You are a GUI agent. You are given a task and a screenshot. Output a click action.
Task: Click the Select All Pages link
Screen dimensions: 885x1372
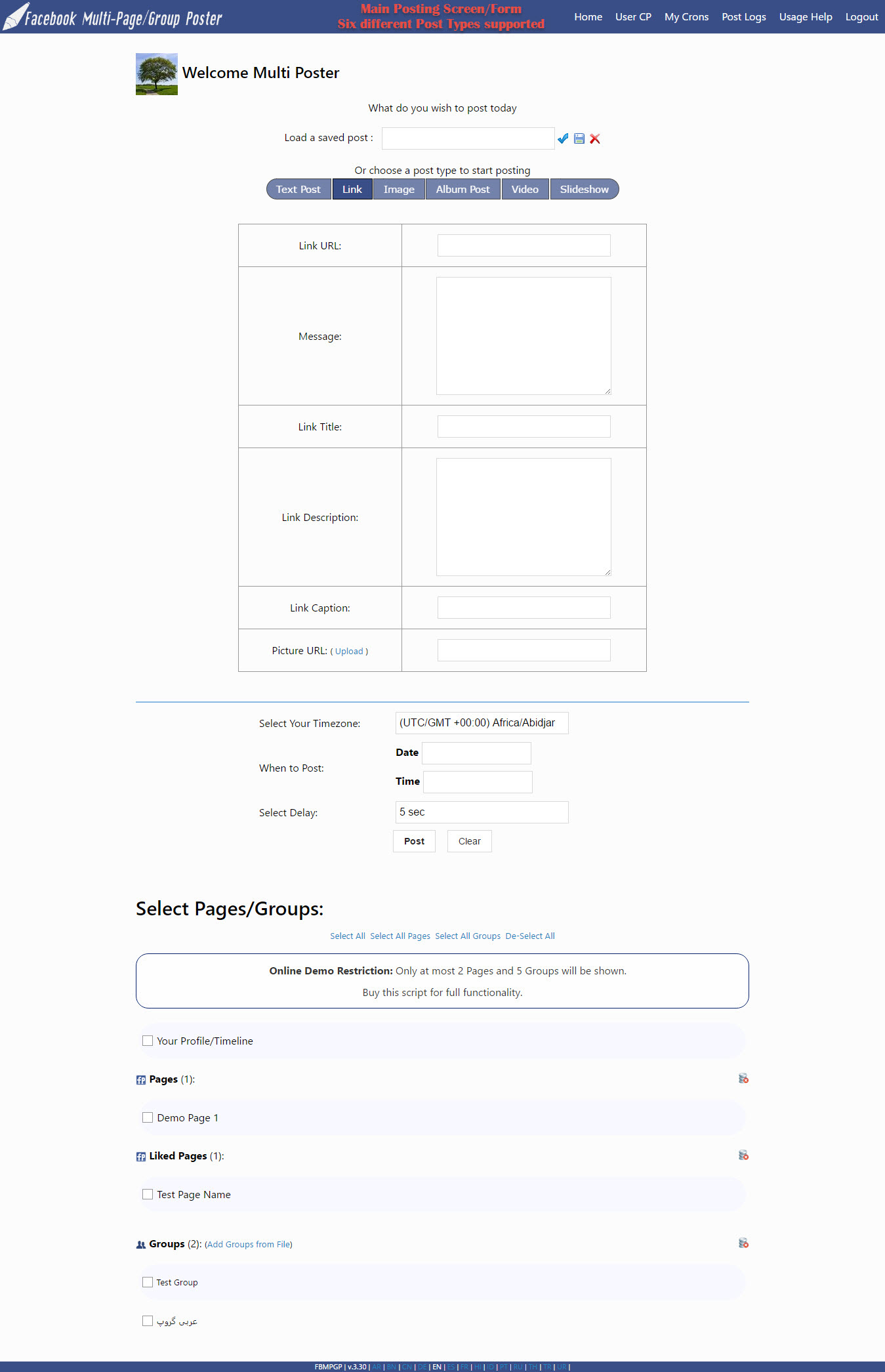[400, 936]
